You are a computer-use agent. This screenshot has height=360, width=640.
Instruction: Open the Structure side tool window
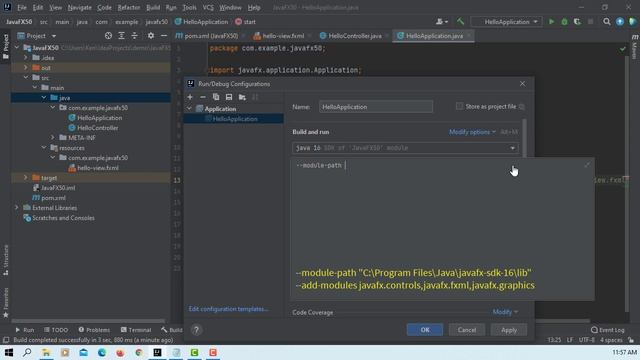click(6, 260)
